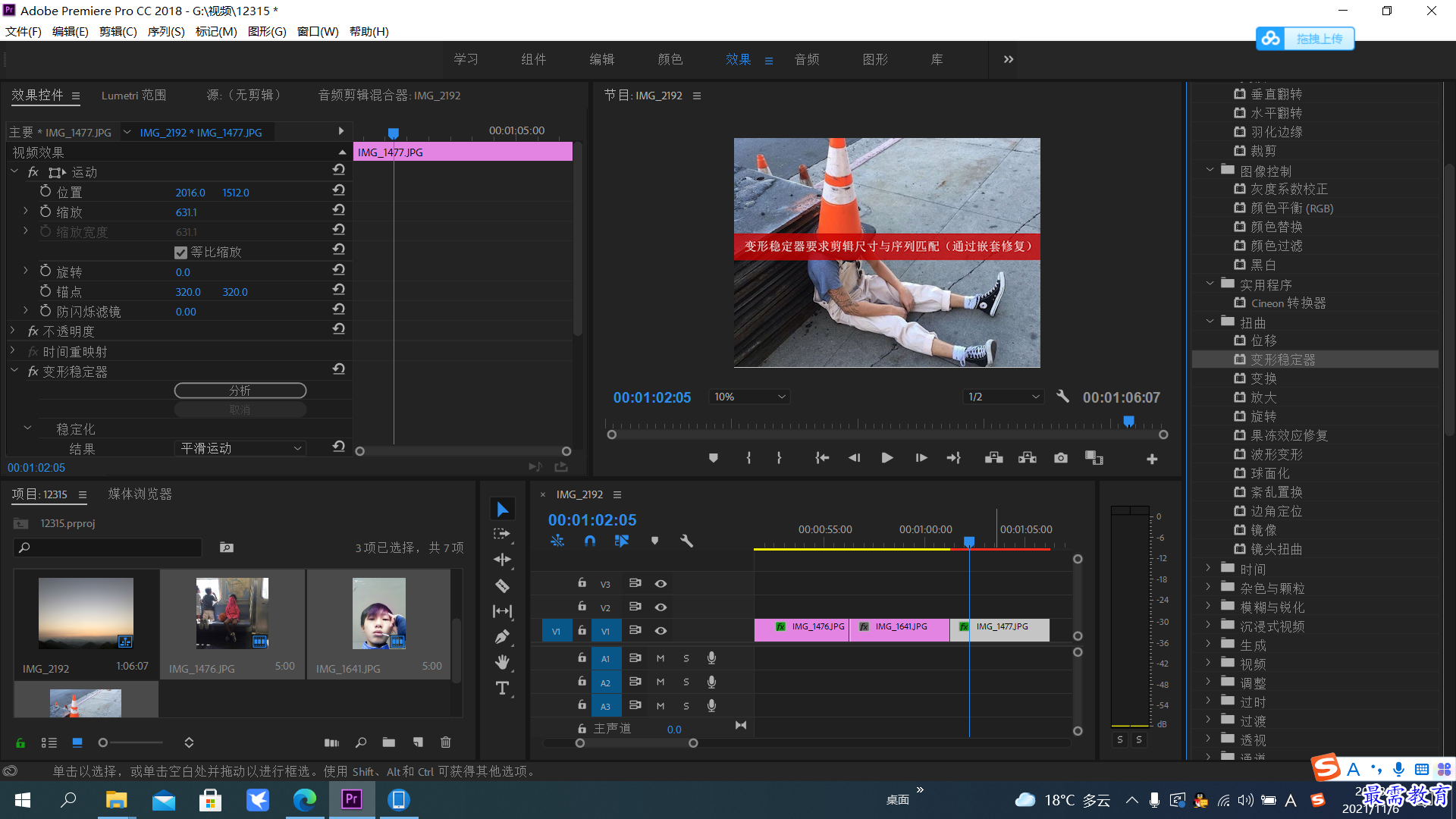This screenshot has height=819, width=1456.
Task: Toggle Linked Selection in timeline
Action: (x=622, y=541)
